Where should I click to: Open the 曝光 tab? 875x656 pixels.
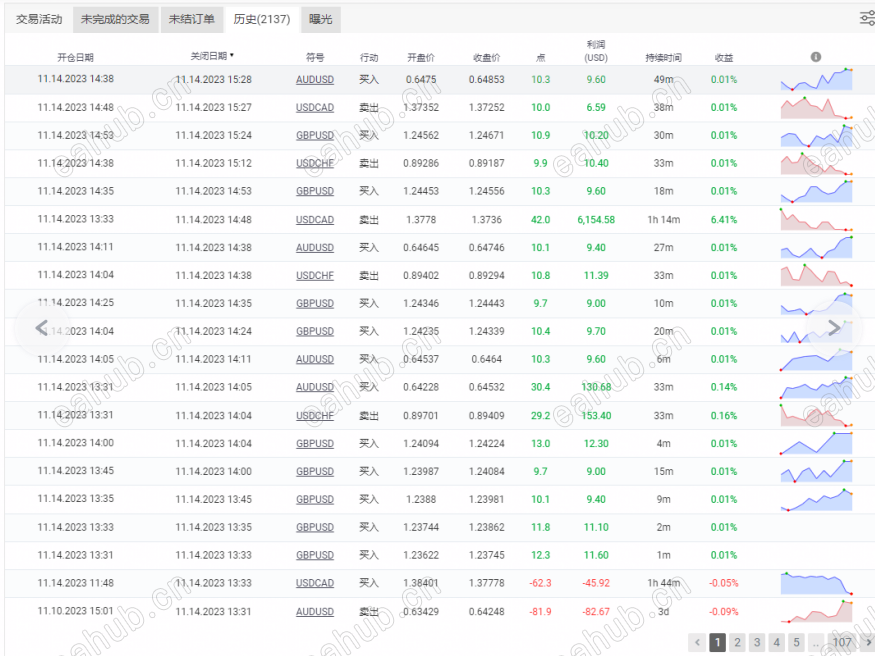click(x=320, y=20)
